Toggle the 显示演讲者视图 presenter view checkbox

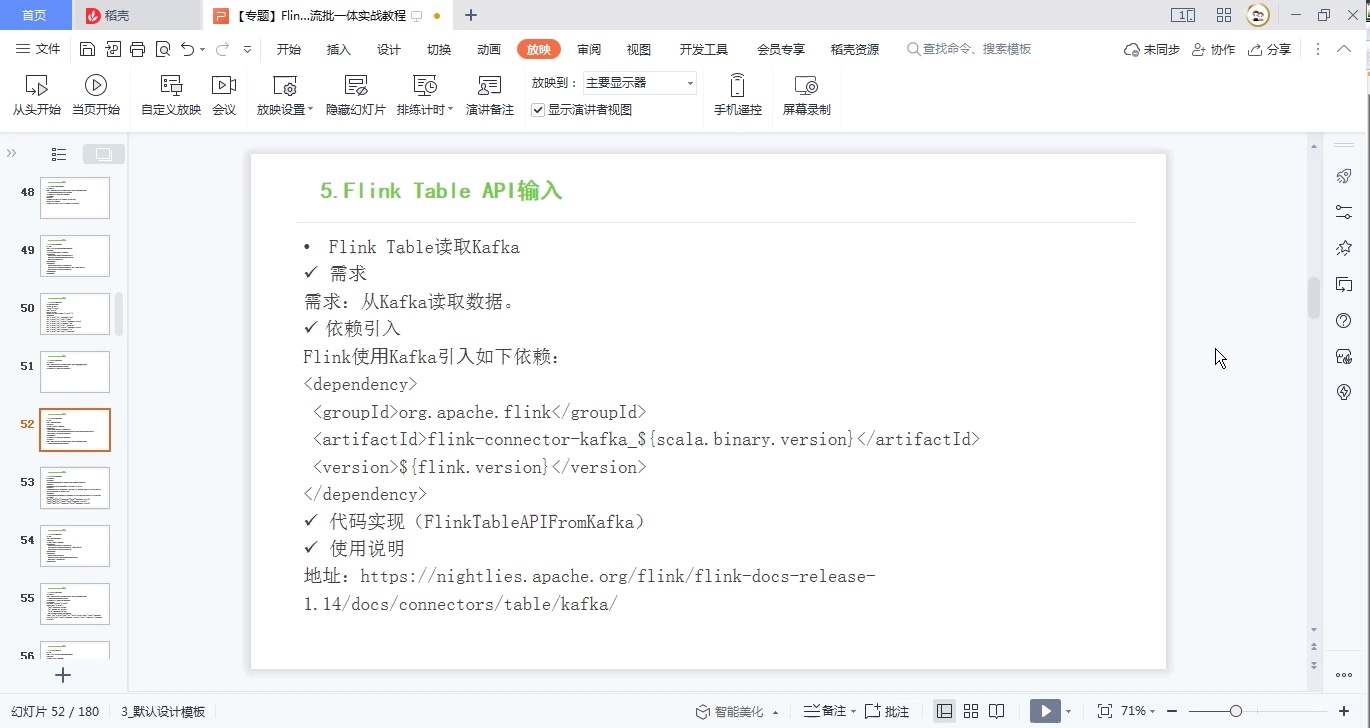538,110
